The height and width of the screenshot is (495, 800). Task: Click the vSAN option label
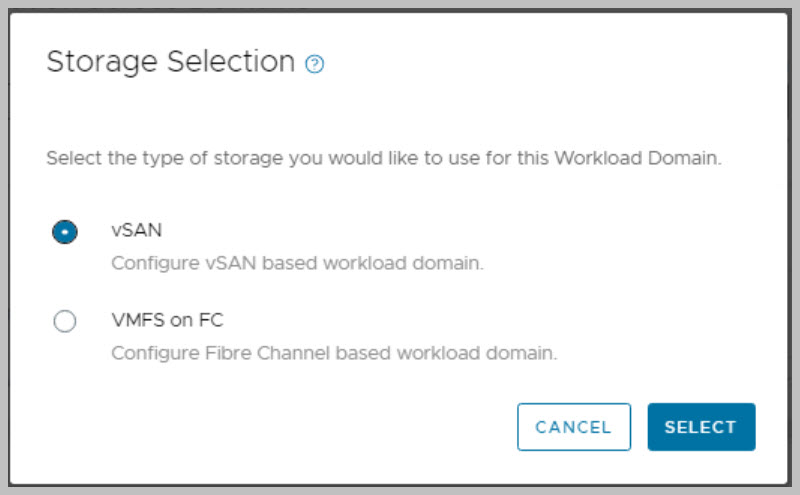click(x=137, y=231)
